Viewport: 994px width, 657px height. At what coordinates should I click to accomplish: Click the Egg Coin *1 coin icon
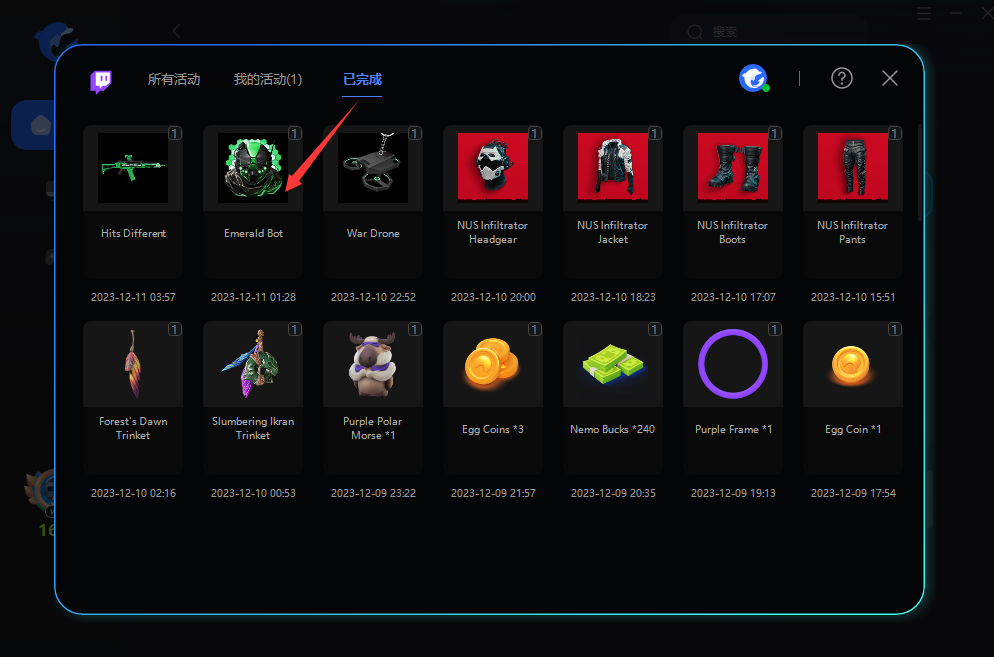853,364
